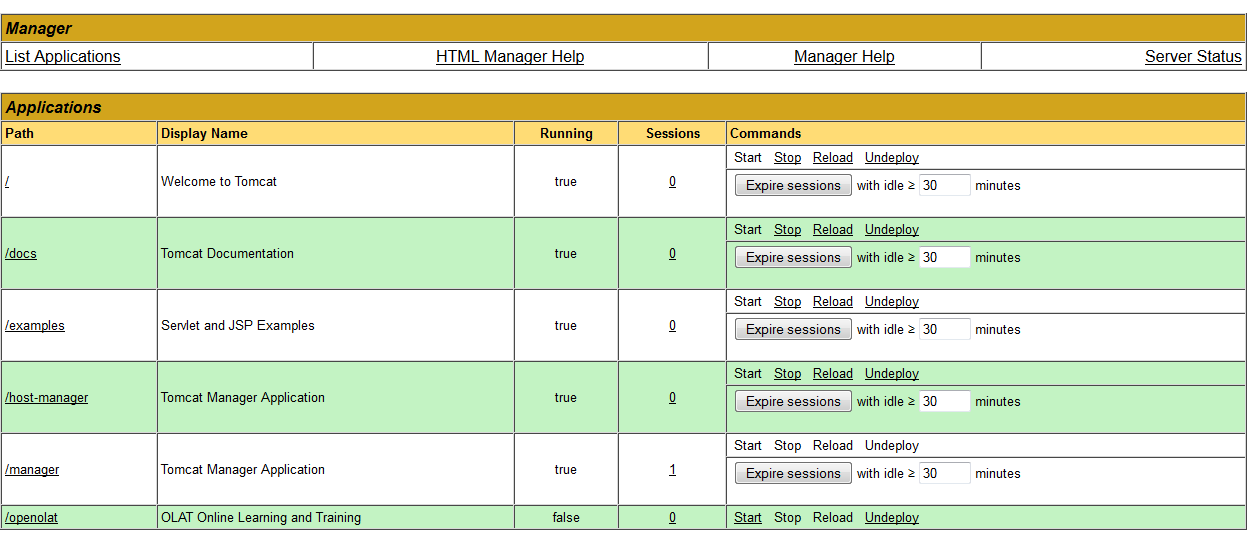This screenshot has width=1252, height=544.
Task: Undeploy the /openolat application
Action: [892, 518]
